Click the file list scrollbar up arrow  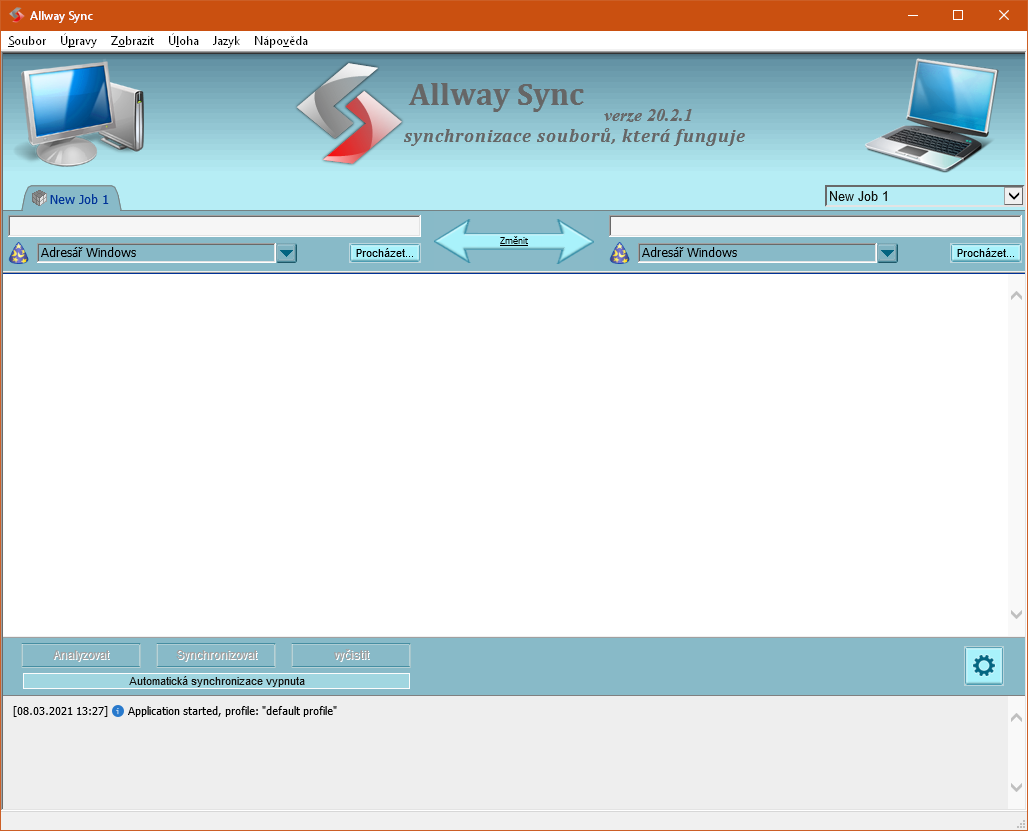[x=1016, y=296]
